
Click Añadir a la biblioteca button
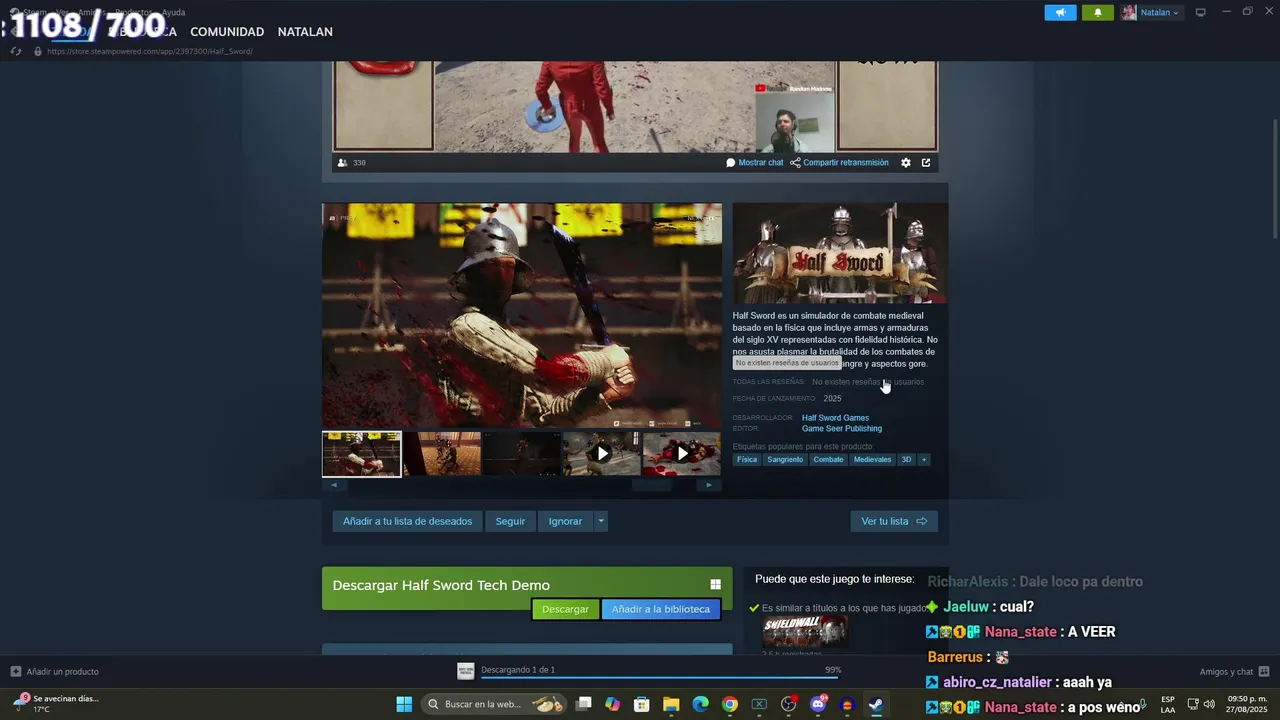(x=660, y=609)
